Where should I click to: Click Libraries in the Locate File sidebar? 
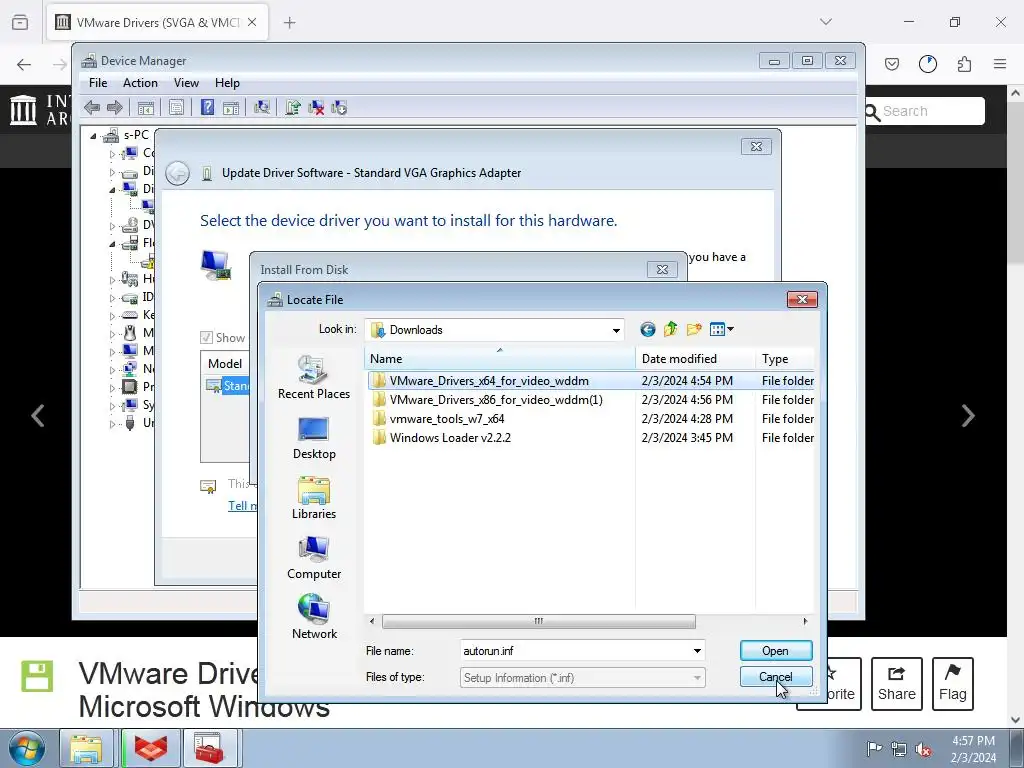tap(313, 498)
